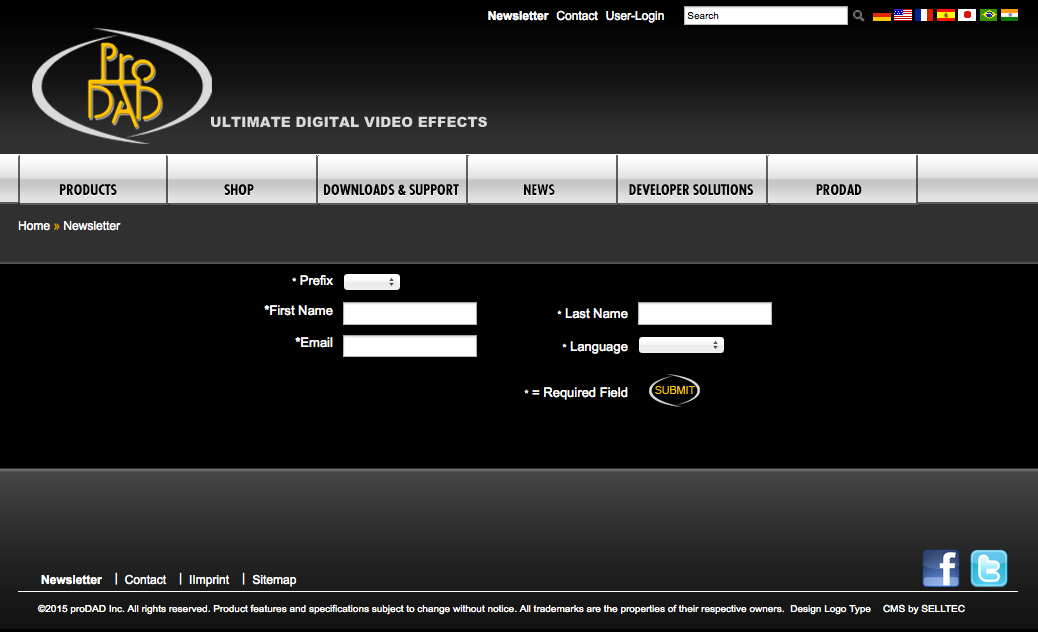
Task: Open the Downloads & Support menu
Action: coord(391,189)
